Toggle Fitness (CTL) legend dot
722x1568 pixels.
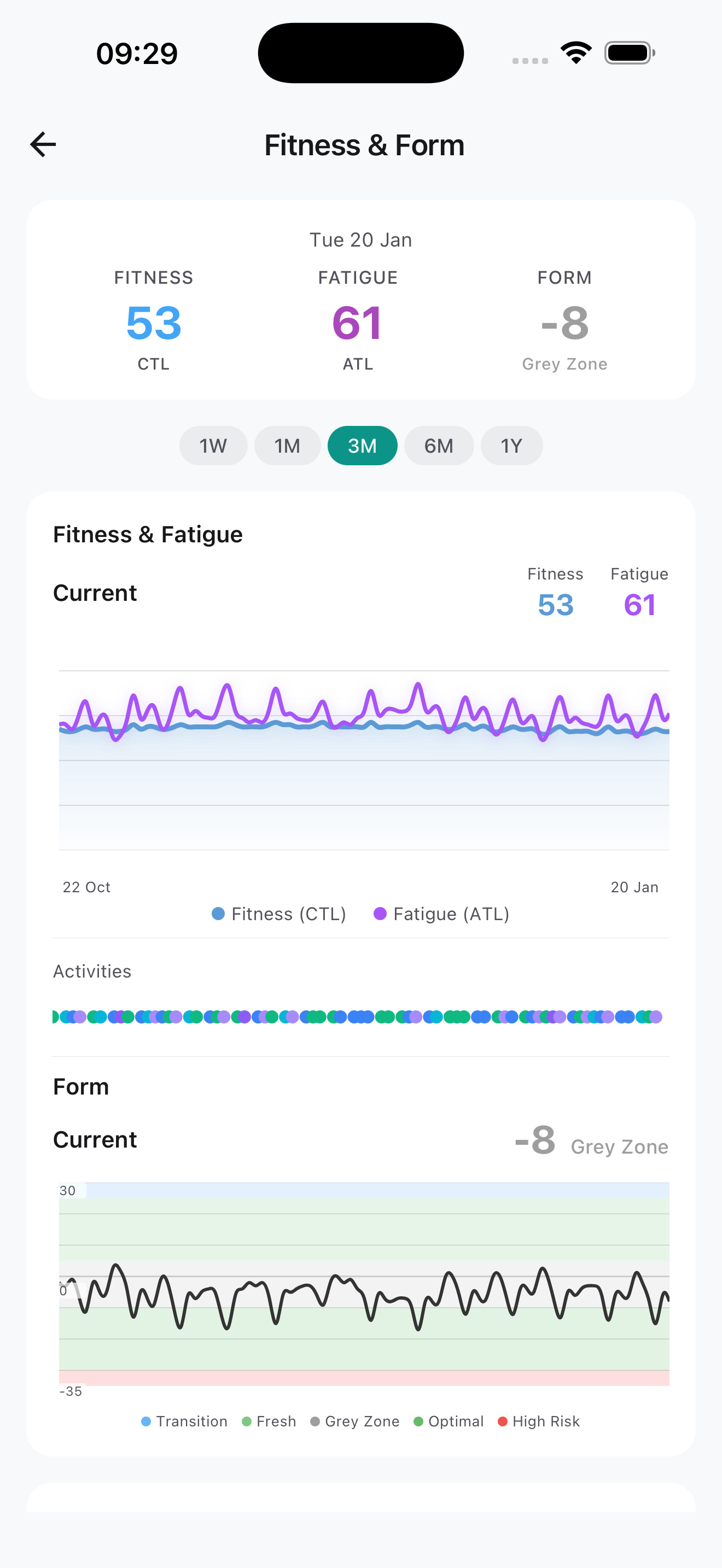219,914
